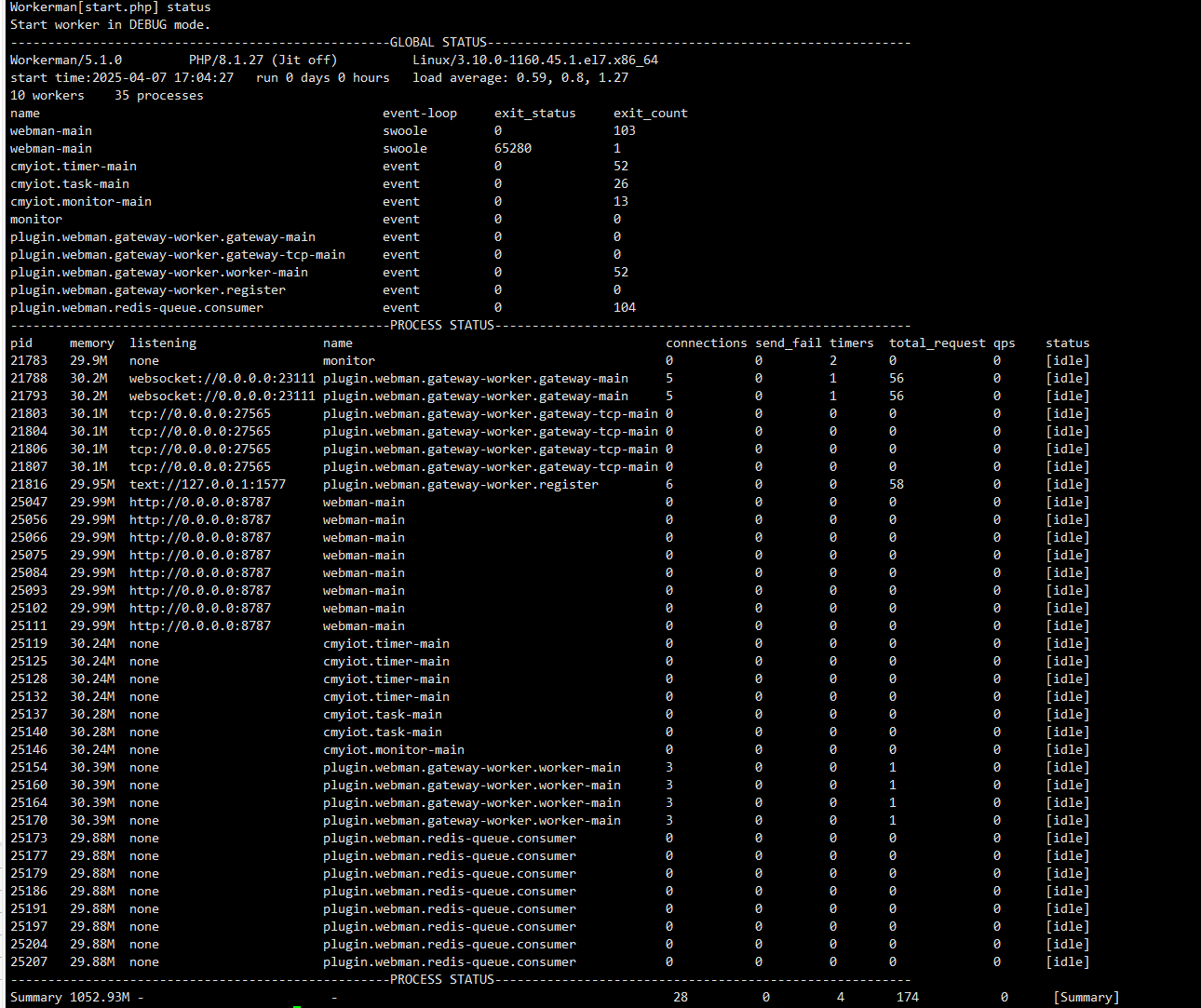Click the event-loop column header
This screenshot has width=1201, height=1008.
tap(420, 113)
